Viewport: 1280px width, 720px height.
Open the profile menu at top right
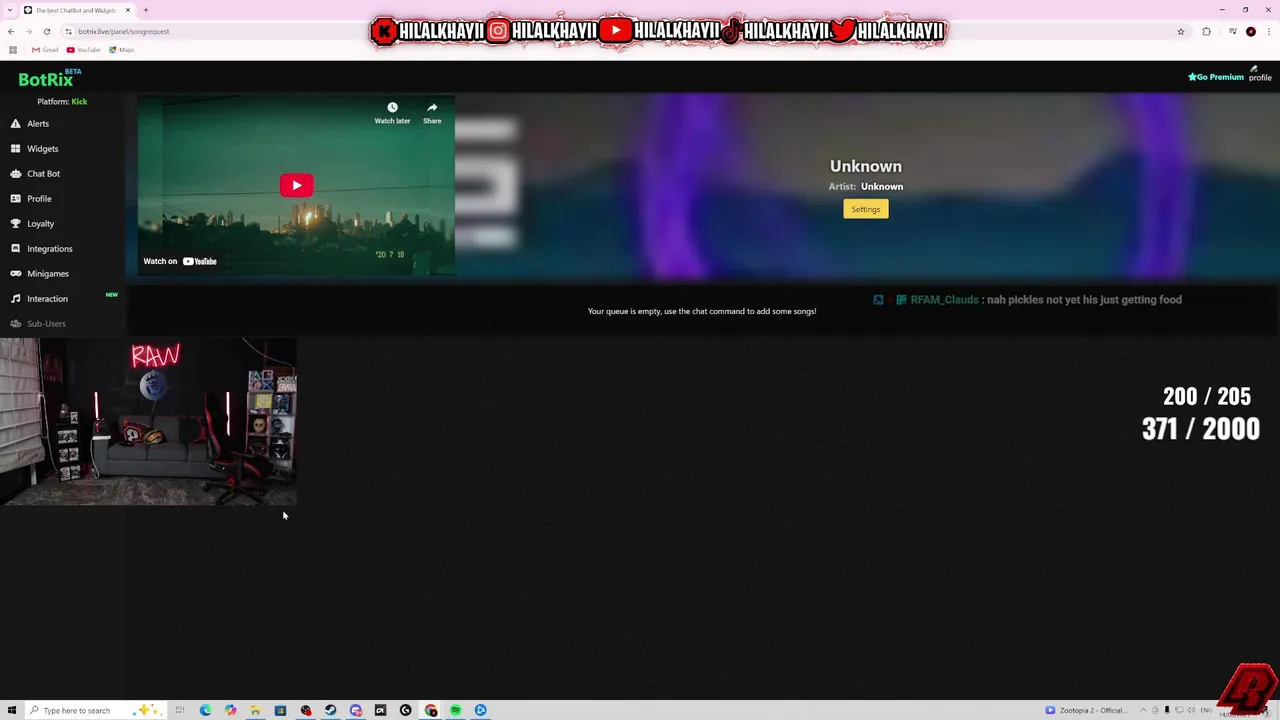[x=1259, y=74]
